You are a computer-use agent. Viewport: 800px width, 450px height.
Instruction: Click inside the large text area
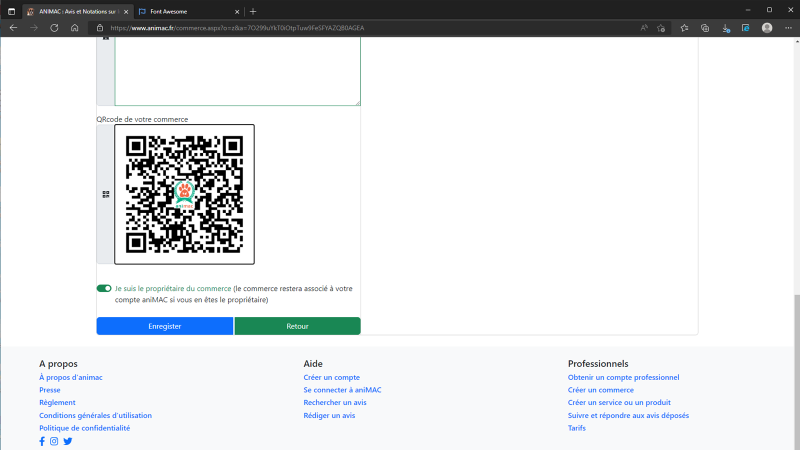tap(237, 71)
